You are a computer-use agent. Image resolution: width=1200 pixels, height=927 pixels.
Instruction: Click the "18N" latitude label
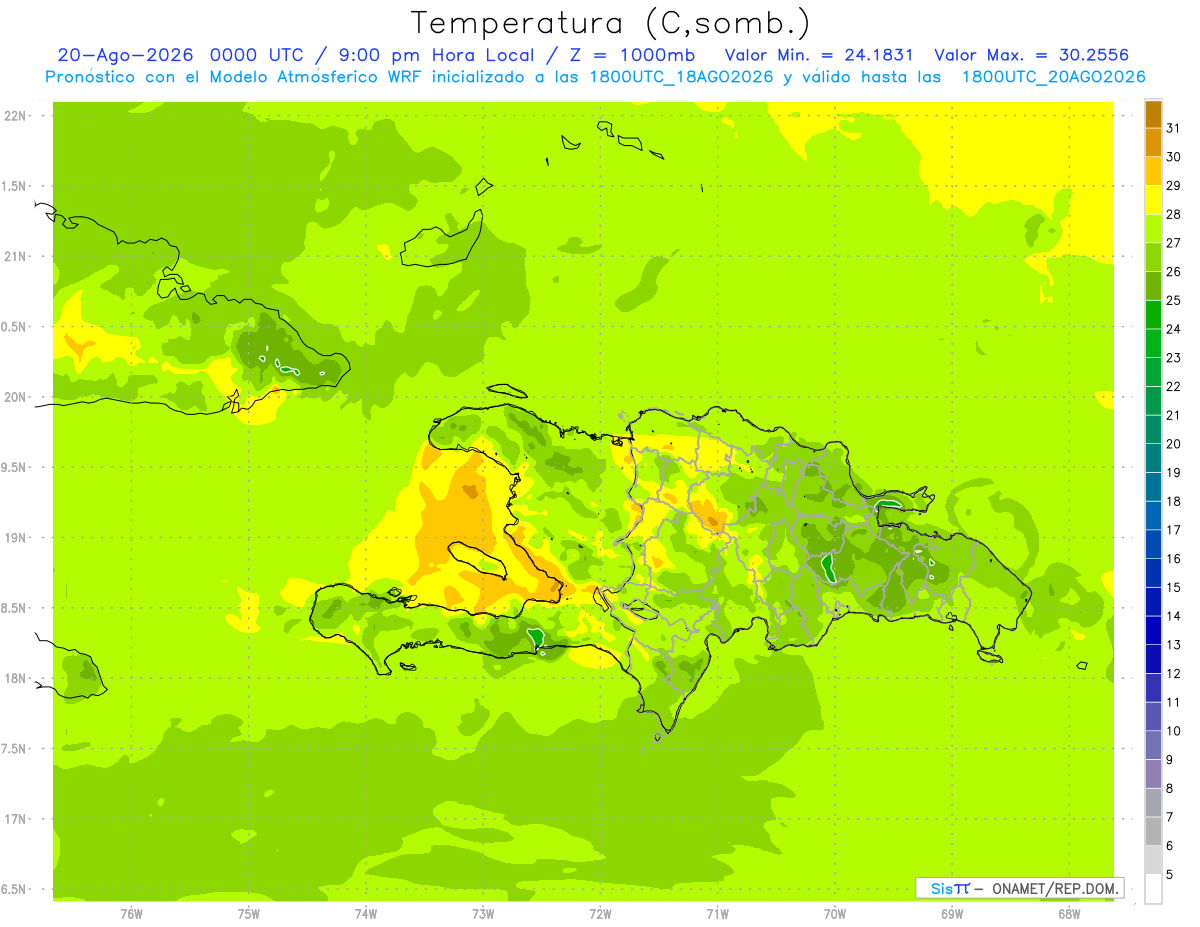[x=14, y=679]
